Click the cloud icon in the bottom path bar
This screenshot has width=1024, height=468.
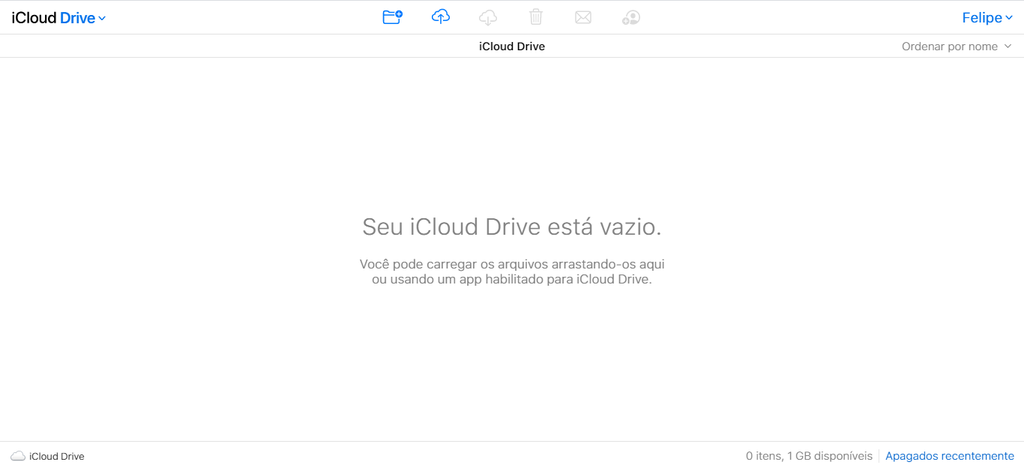18,456
